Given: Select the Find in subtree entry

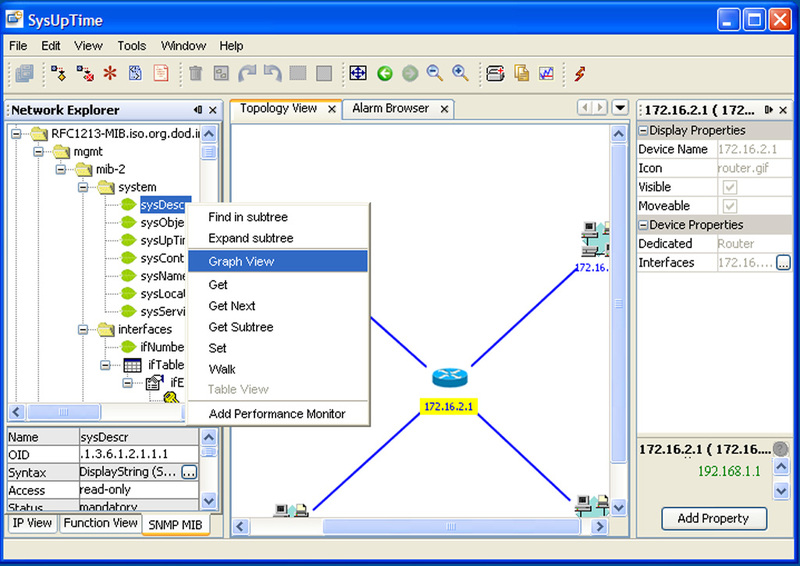Looking at the screenshot, I should coord(278,217).
